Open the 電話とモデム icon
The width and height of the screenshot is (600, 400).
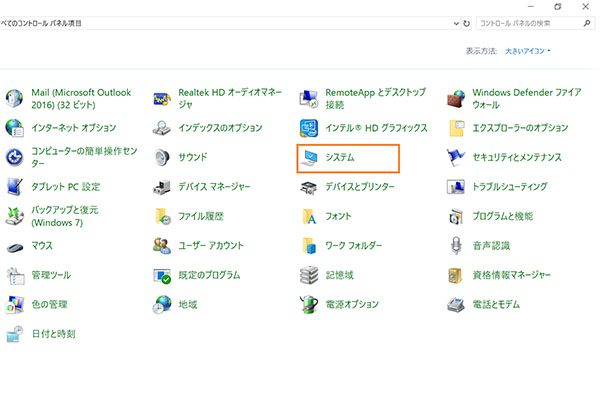coord(457,304)
